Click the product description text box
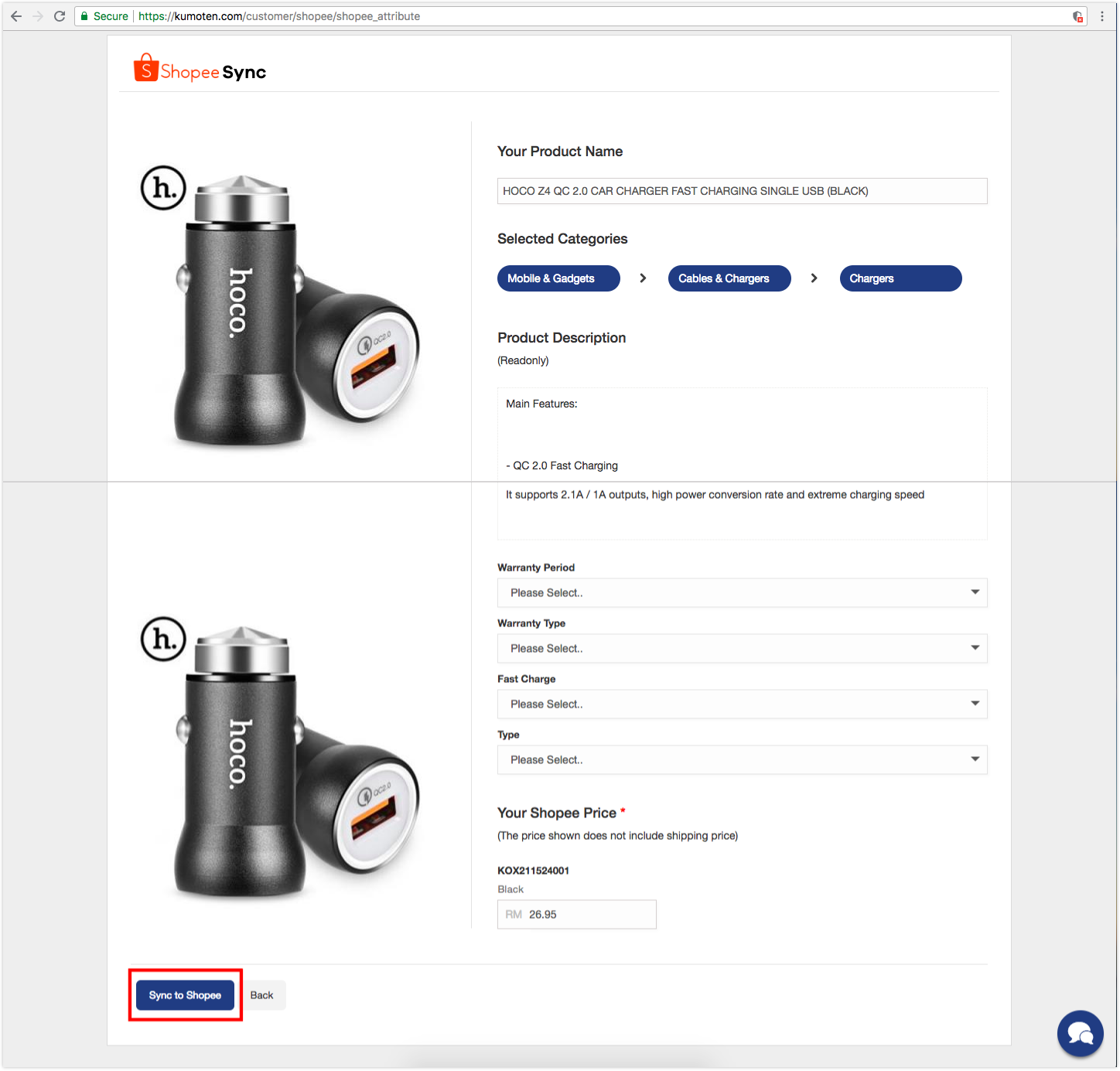Screen dimensions: 1120x1071 click(742, 463)
